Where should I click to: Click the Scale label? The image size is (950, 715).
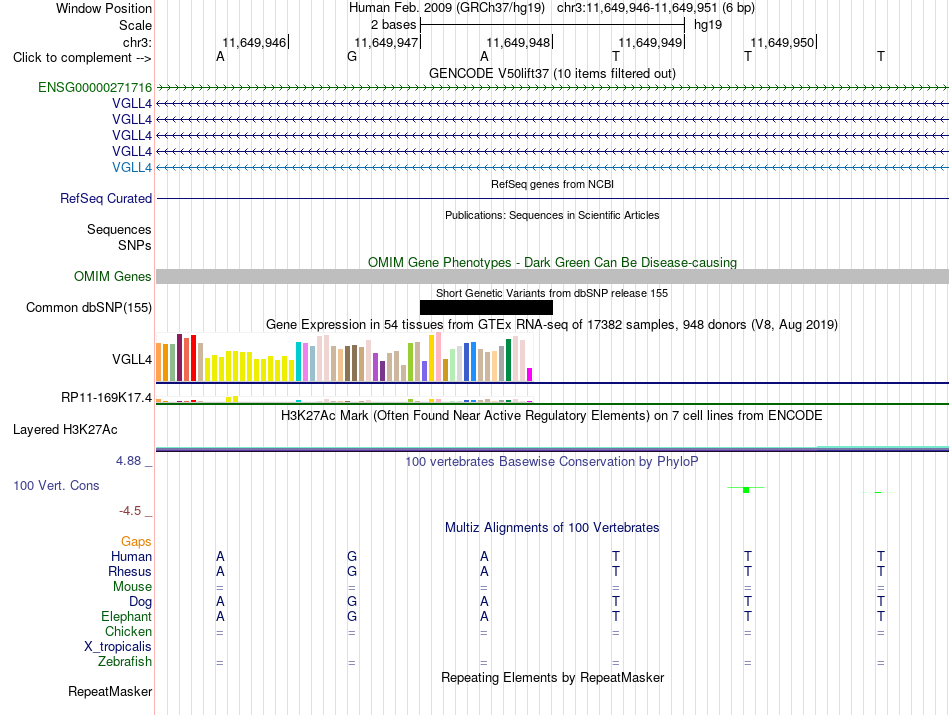135,25
